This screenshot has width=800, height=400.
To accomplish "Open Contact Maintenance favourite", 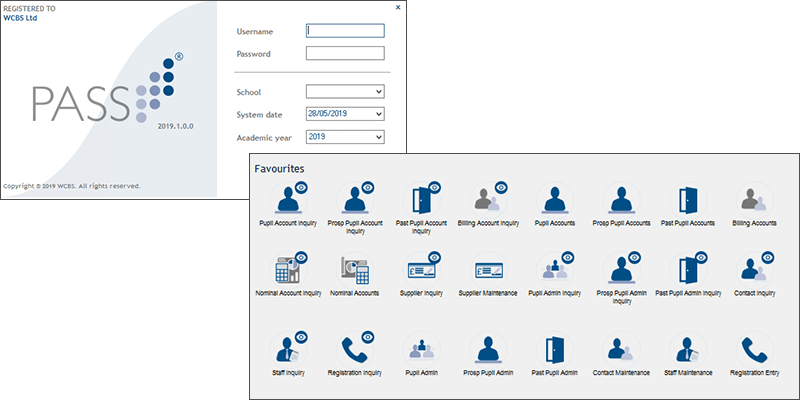I will click(621, 350).
